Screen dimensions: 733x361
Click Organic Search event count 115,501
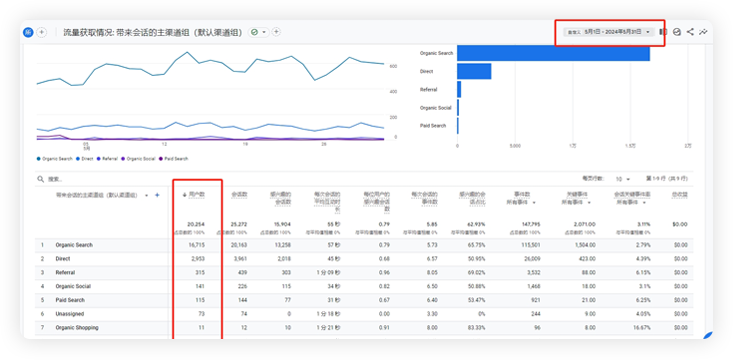tap(531, 245)
